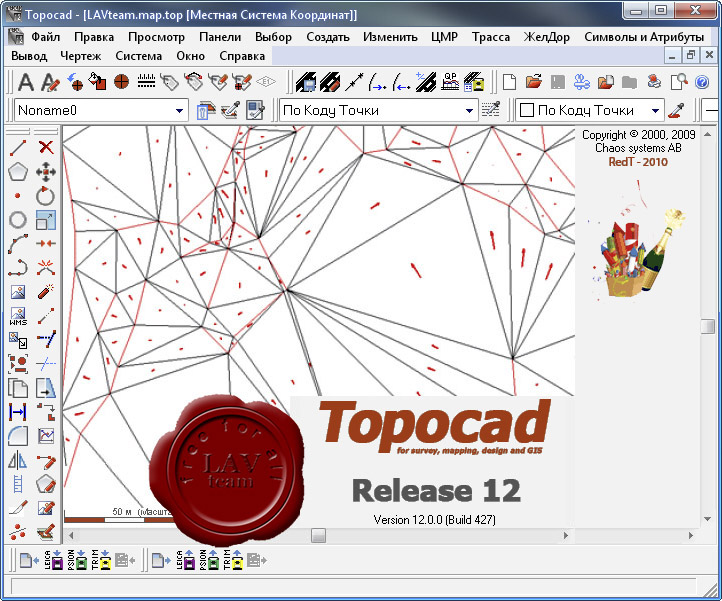Select the Move tool with four arrows
This screenshot has width=722, height=601.
pyautogui.click(x=46, y=172)
